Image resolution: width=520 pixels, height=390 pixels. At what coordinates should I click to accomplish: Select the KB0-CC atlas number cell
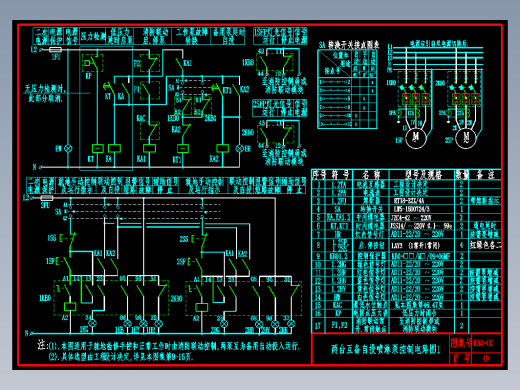point(486,343)
